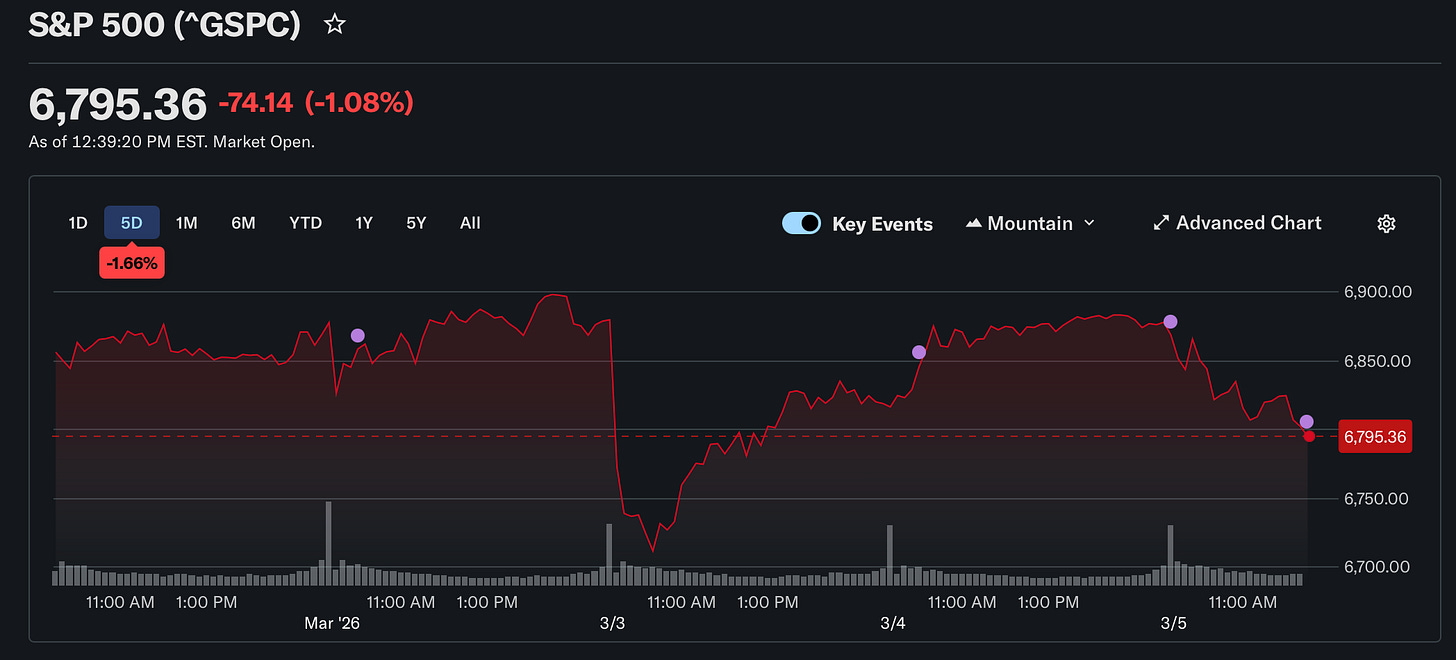The width and height of the screenshot is (1456, 660).
Task: Open chart settings gear icon
Action: pos(1386,224)
